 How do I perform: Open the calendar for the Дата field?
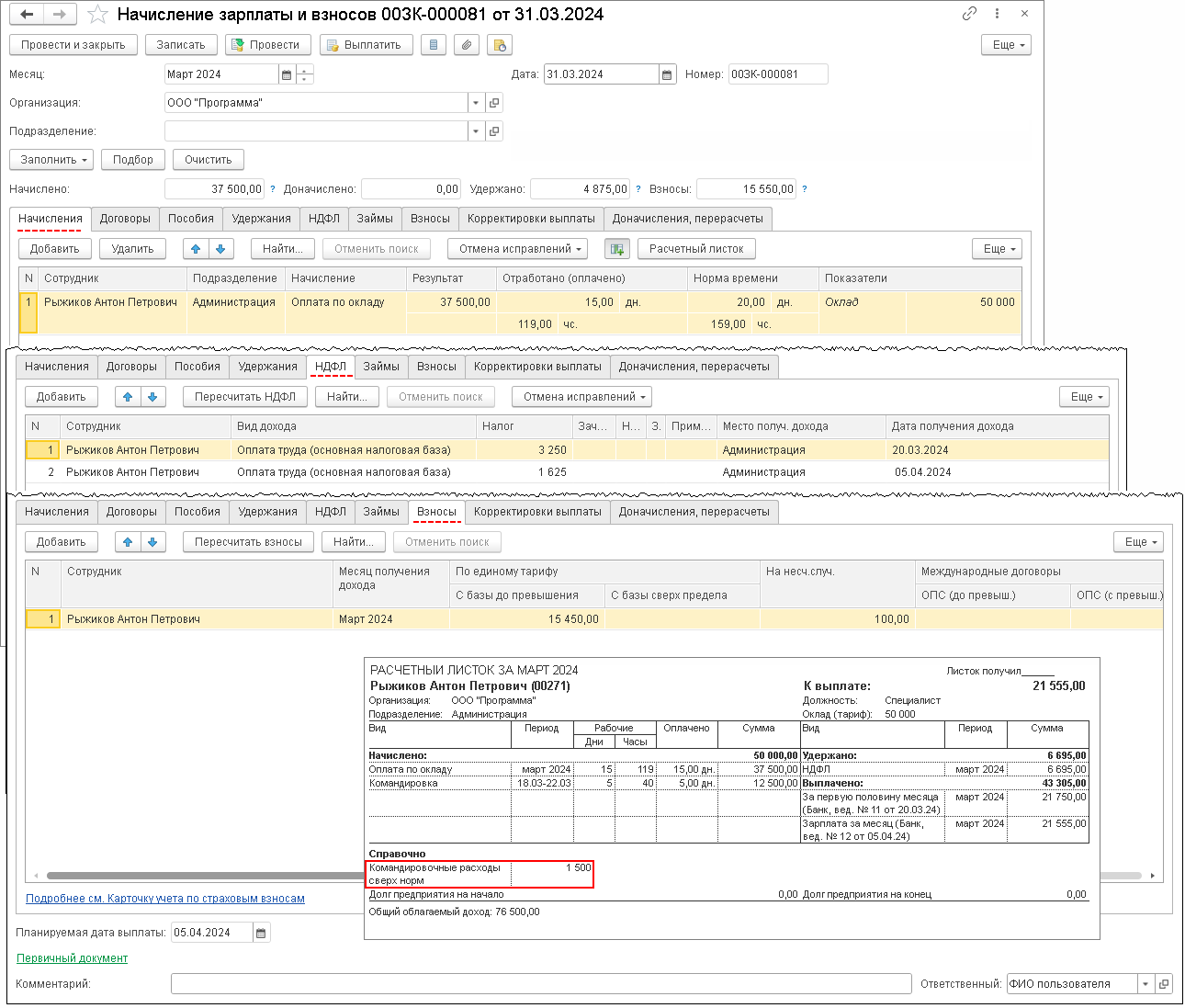pyautogui.click(x=668, y=74)
